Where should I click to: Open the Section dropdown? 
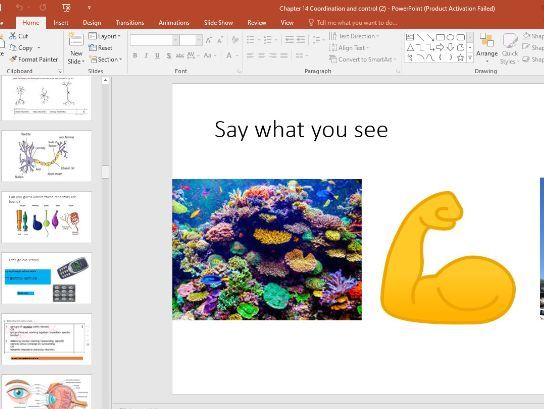pyautogui.click(x=106, y=59)
